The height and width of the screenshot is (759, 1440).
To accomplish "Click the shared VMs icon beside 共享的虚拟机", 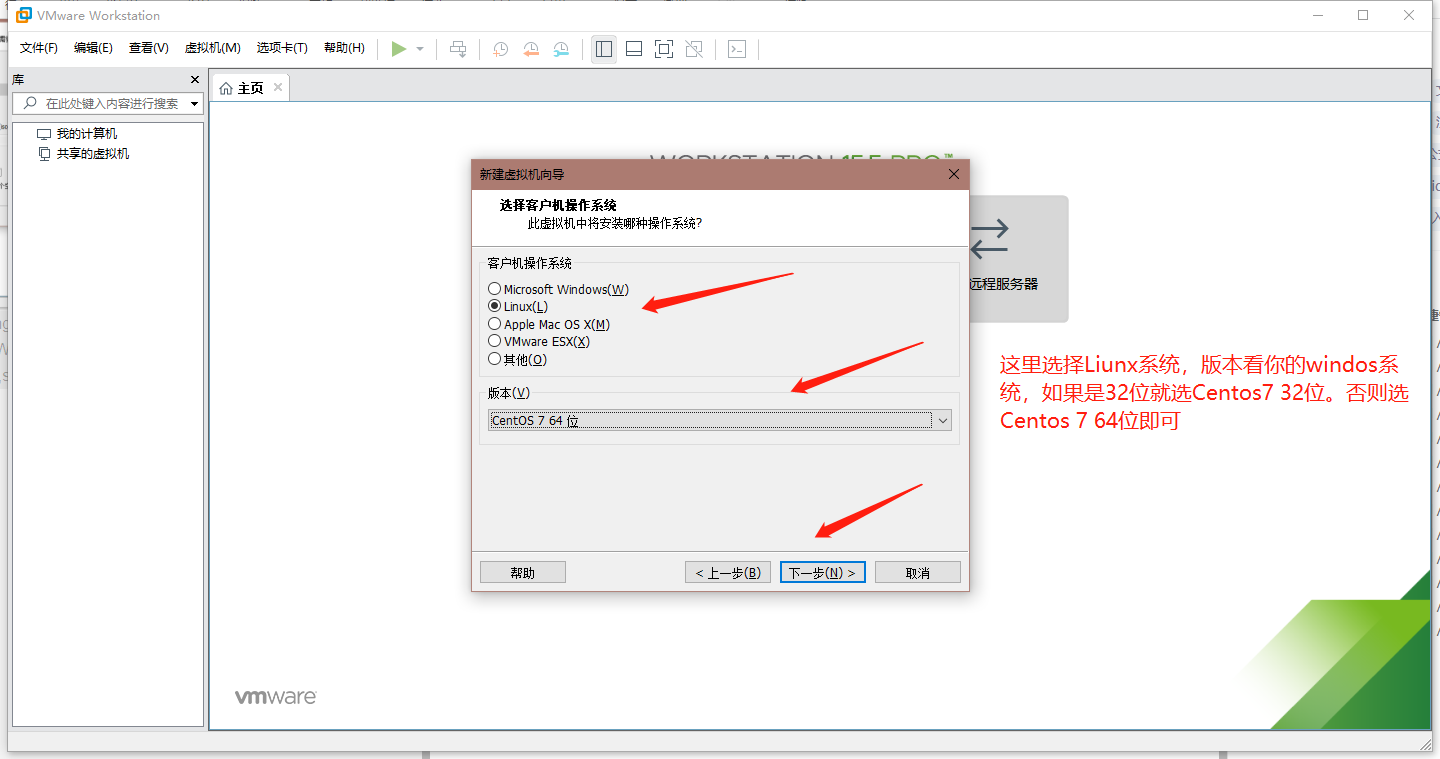I will 44,154.
